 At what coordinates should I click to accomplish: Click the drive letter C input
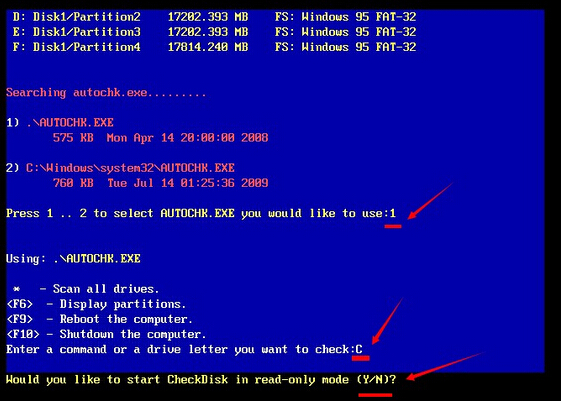(x=359, y=349)
